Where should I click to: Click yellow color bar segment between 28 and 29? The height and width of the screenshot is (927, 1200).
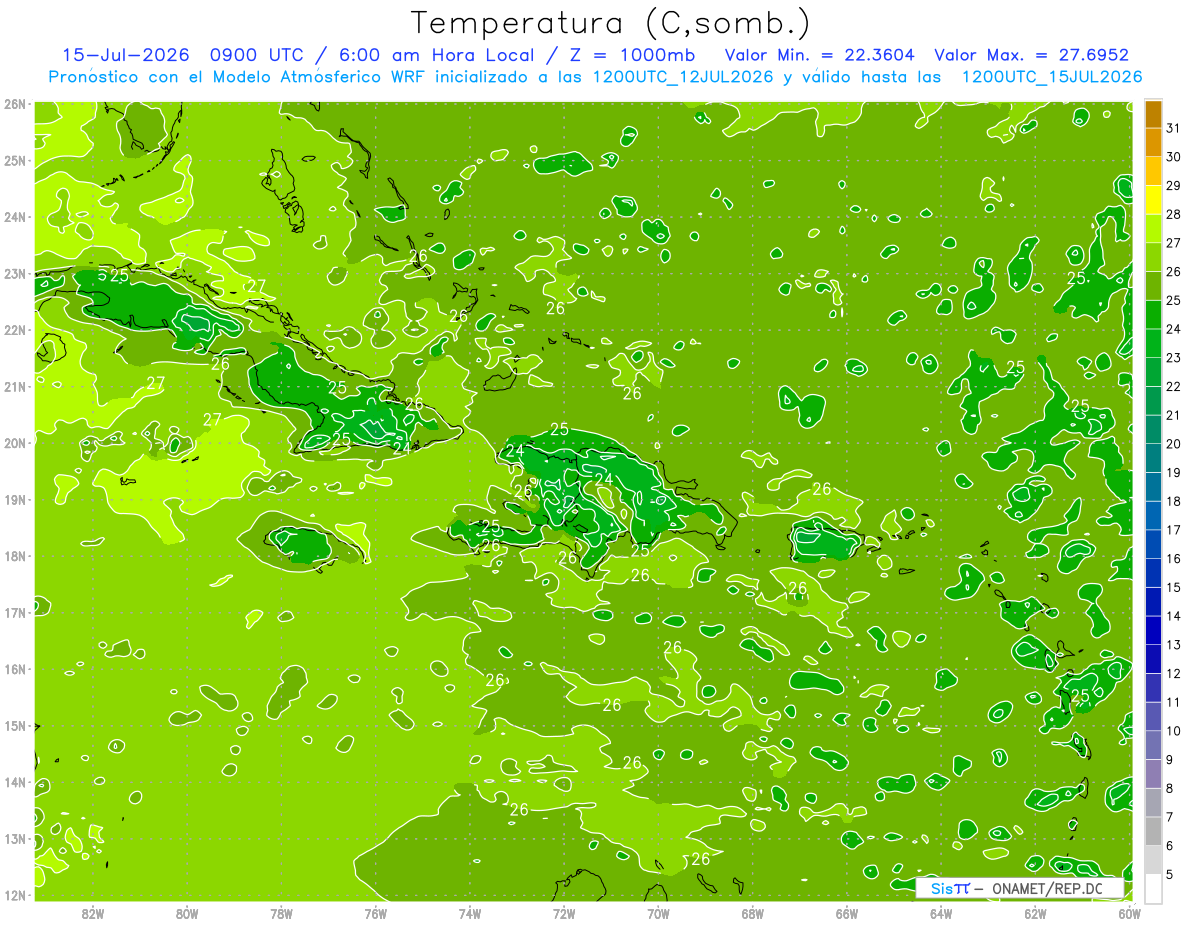[1153, 200]
